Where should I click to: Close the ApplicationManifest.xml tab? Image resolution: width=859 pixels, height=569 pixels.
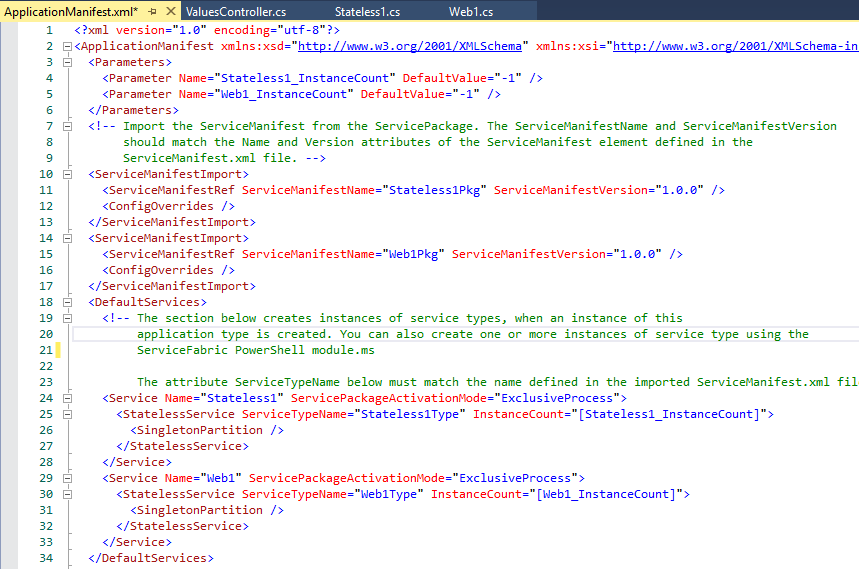coord(171,11)
